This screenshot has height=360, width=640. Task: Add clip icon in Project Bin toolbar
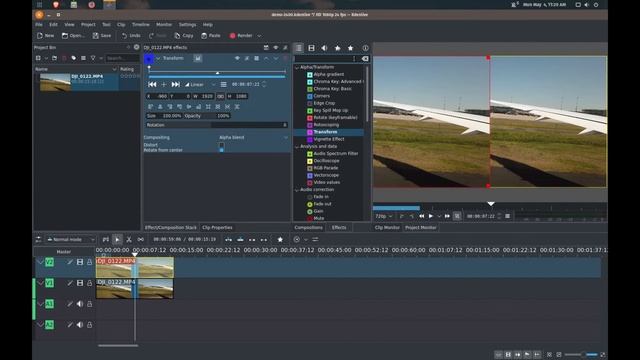click(38, 58)
